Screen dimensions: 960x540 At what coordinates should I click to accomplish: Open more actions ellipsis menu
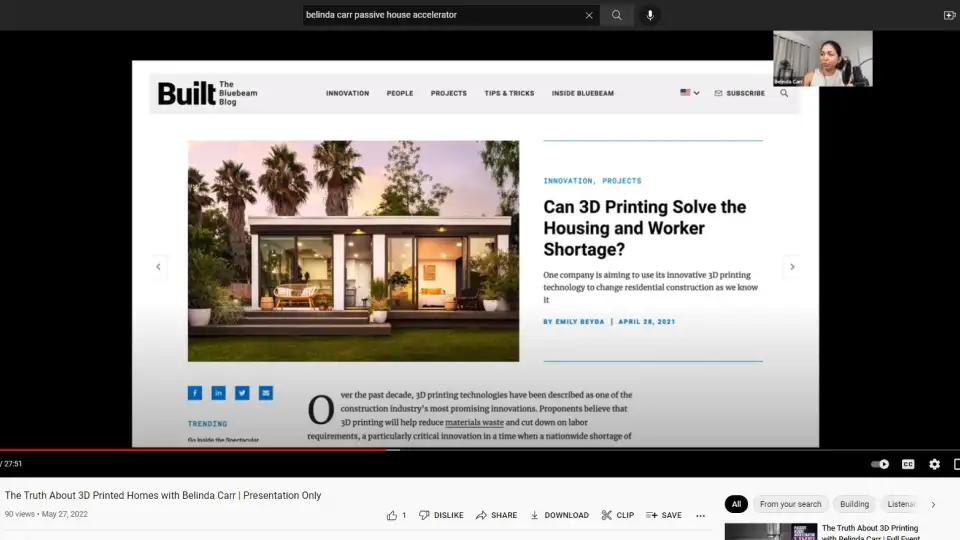pos(700,515)
